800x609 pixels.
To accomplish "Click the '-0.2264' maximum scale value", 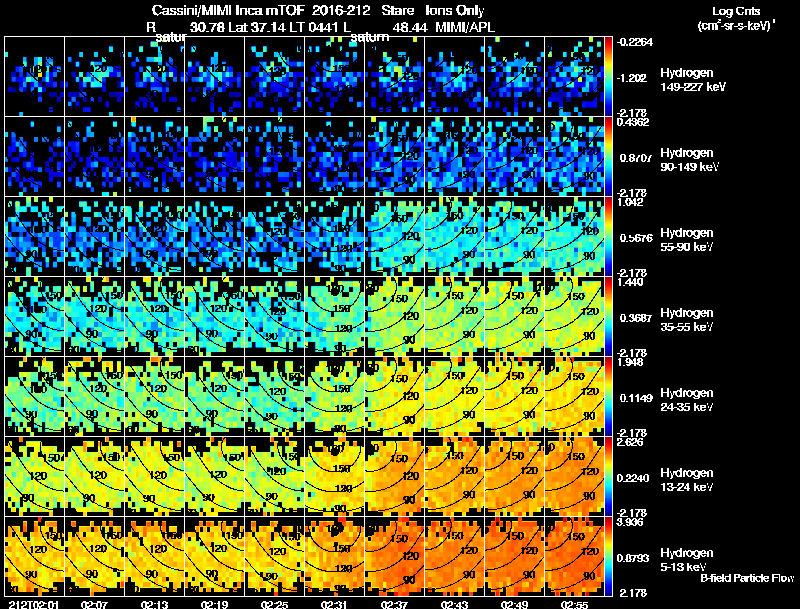I will 634,42.
